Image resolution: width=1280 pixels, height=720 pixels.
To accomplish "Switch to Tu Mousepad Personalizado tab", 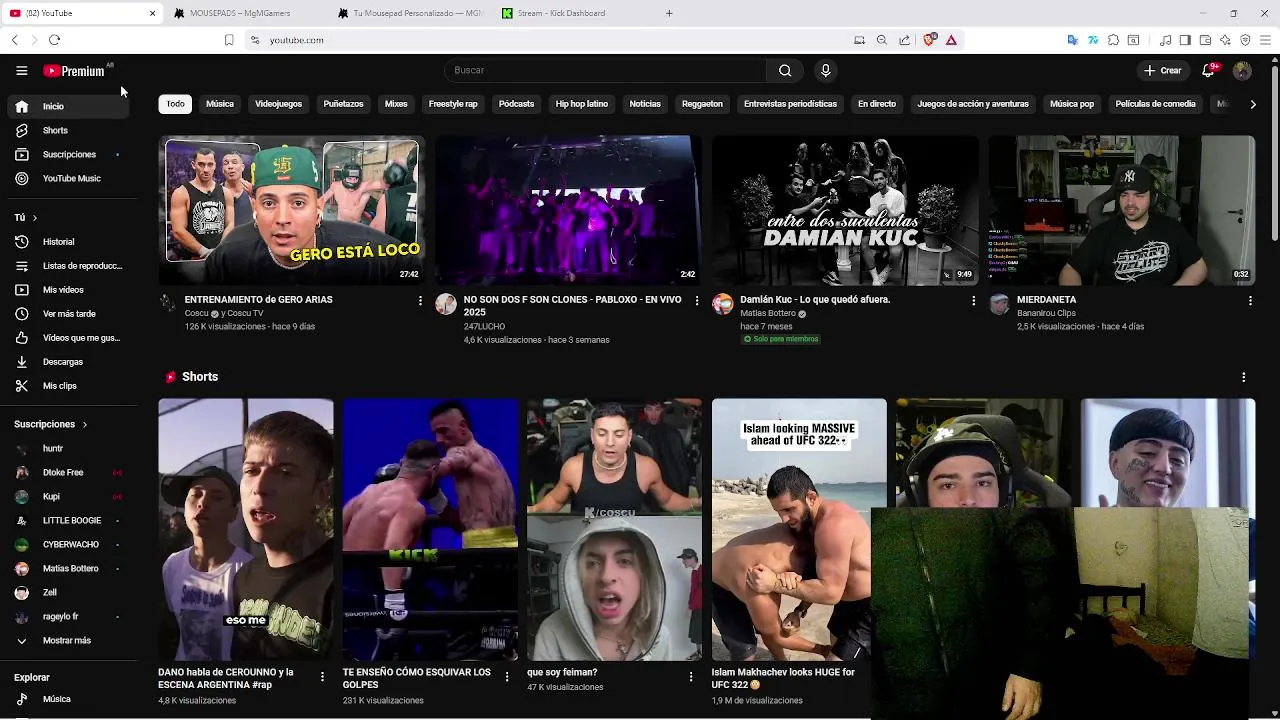I will [x=412, y=13].
